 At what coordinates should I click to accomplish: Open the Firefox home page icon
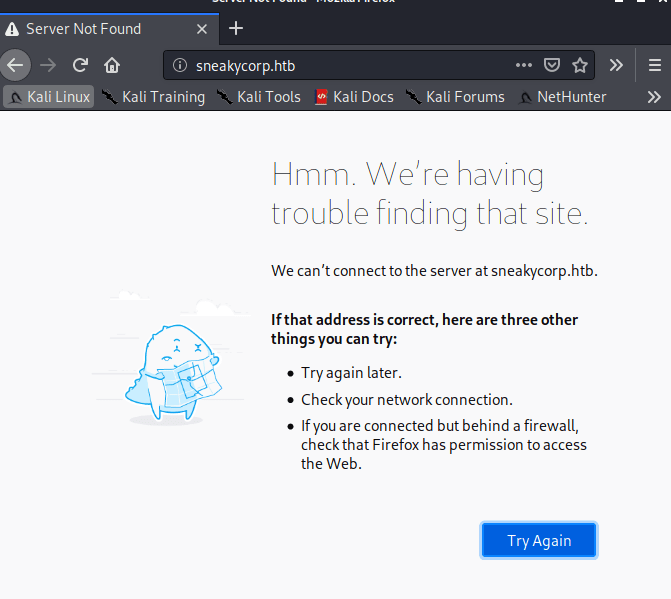coord(112,65)
